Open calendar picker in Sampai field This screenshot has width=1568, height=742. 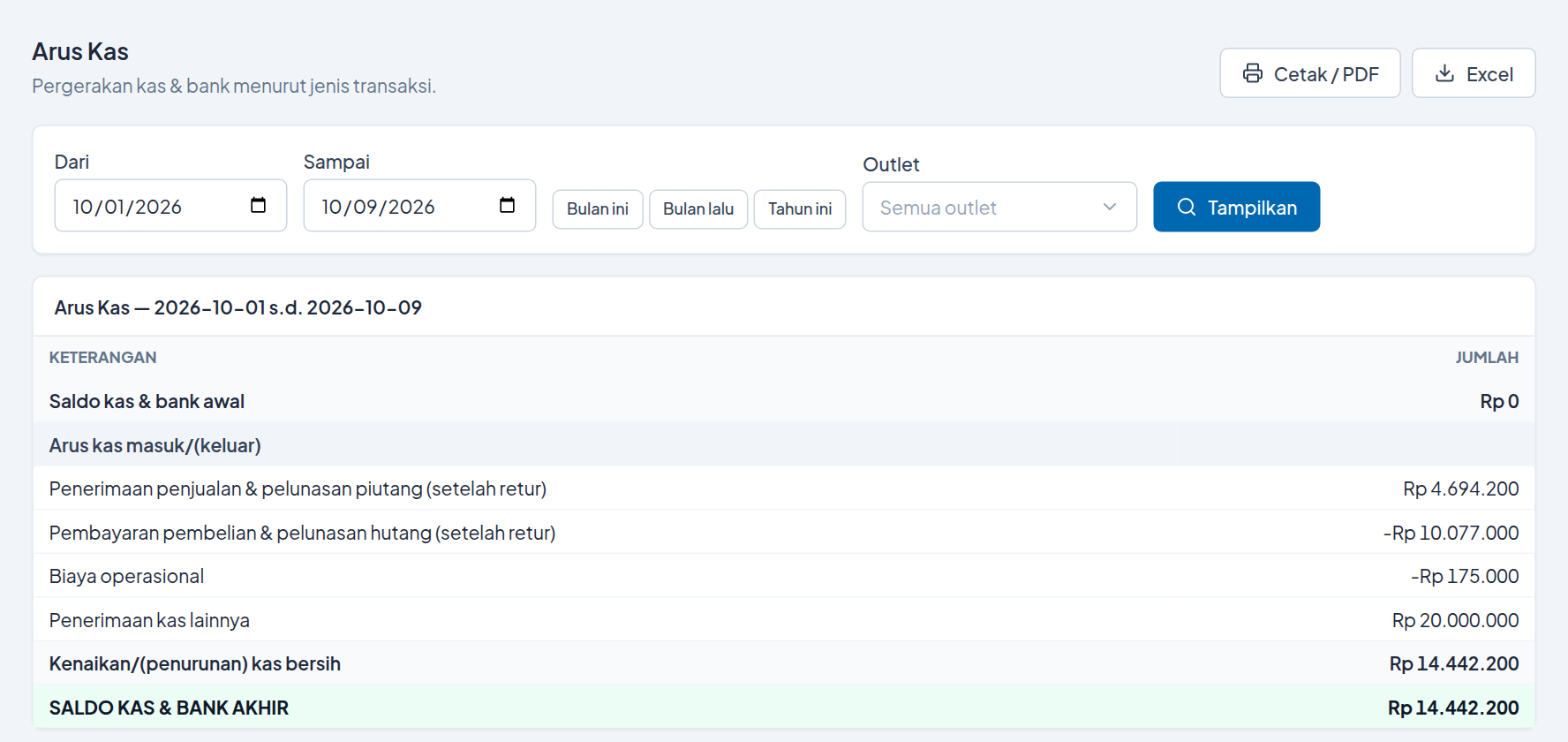pyautogui.click(x=507, y=205)
